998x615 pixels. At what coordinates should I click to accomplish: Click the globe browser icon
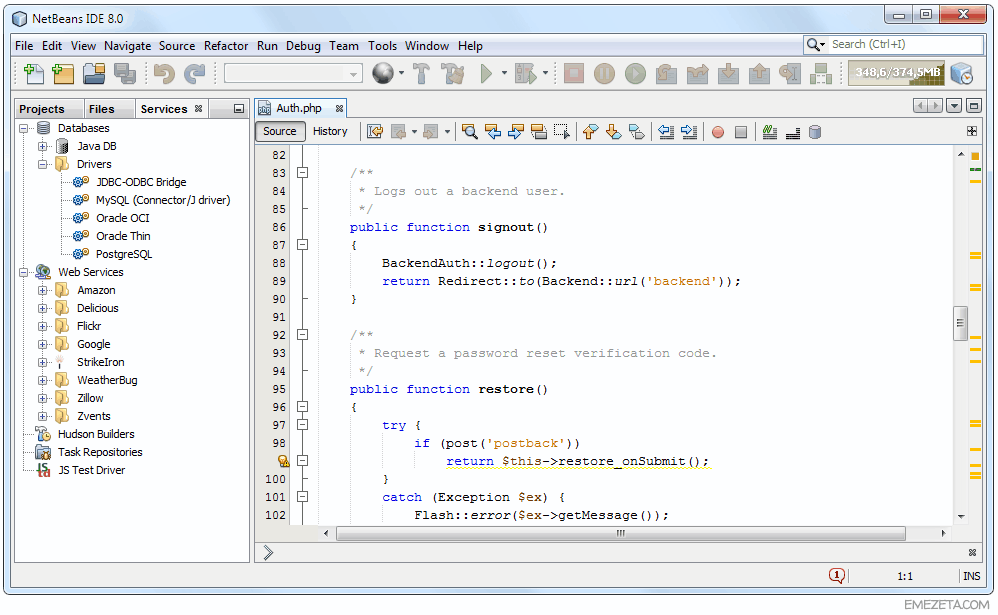(x=383, y=73)
